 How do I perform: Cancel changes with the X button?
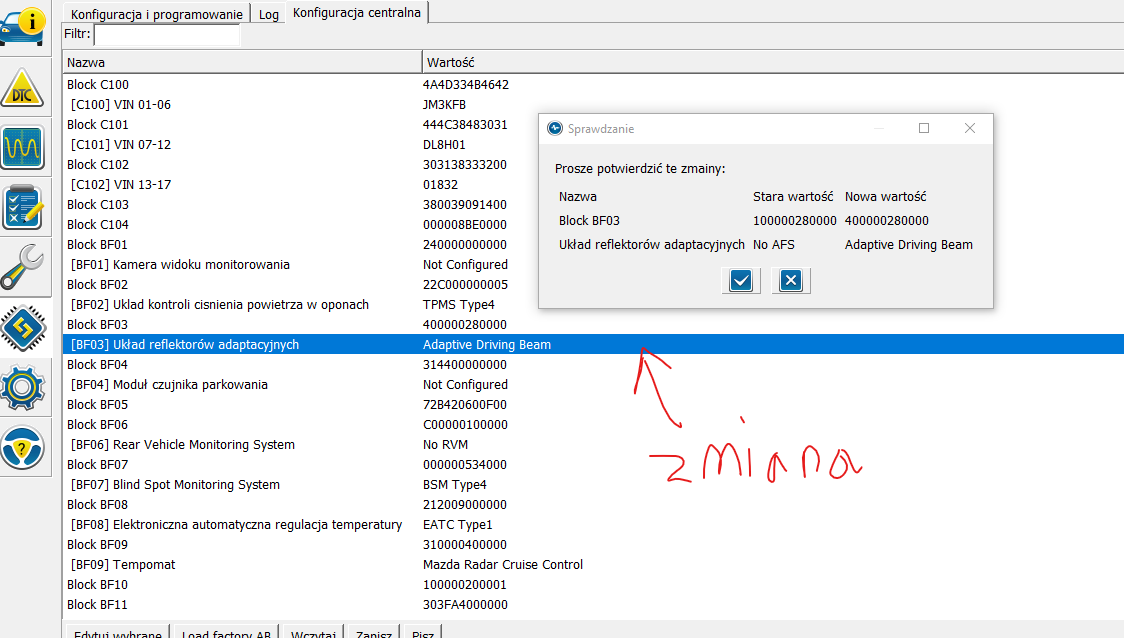pos(790,281)
